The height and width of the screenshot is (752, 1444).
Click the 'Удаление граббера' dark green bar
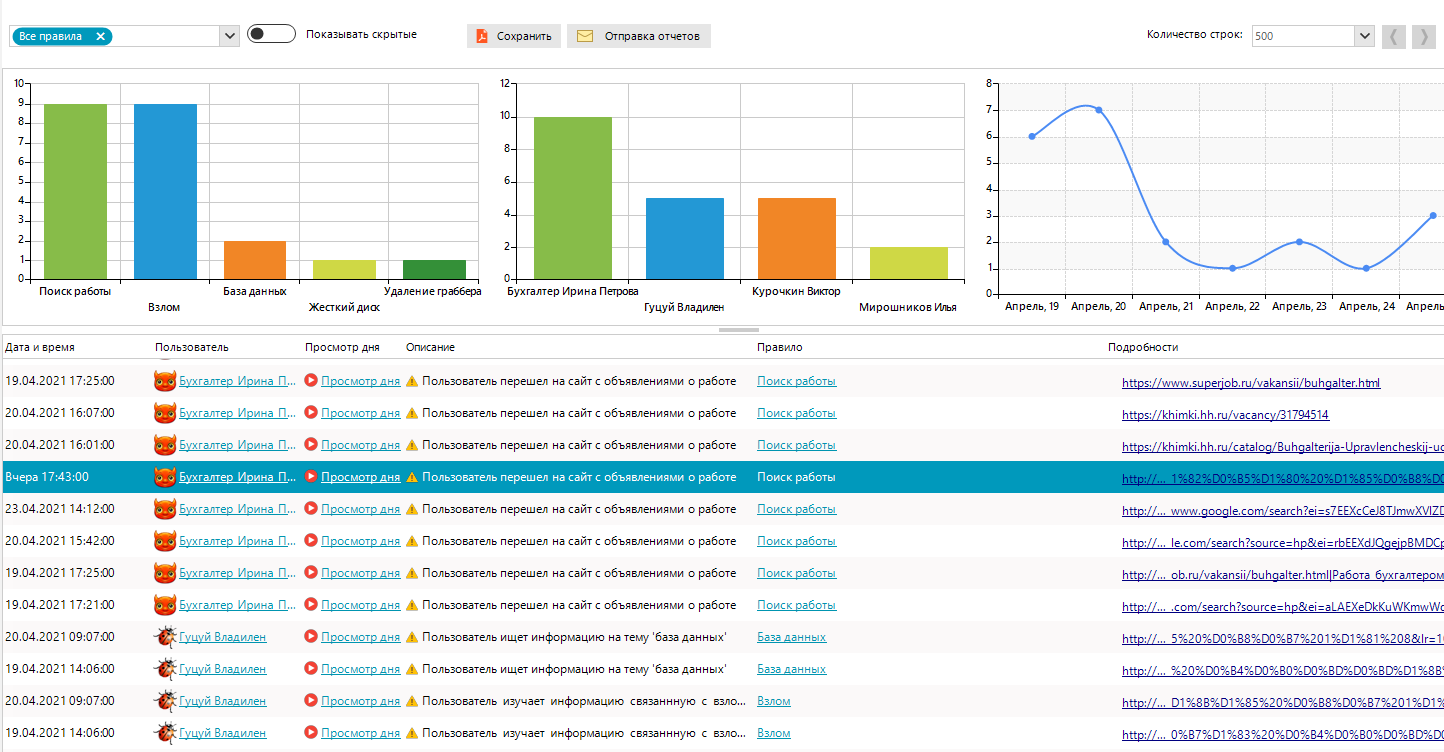click(435, 270)
